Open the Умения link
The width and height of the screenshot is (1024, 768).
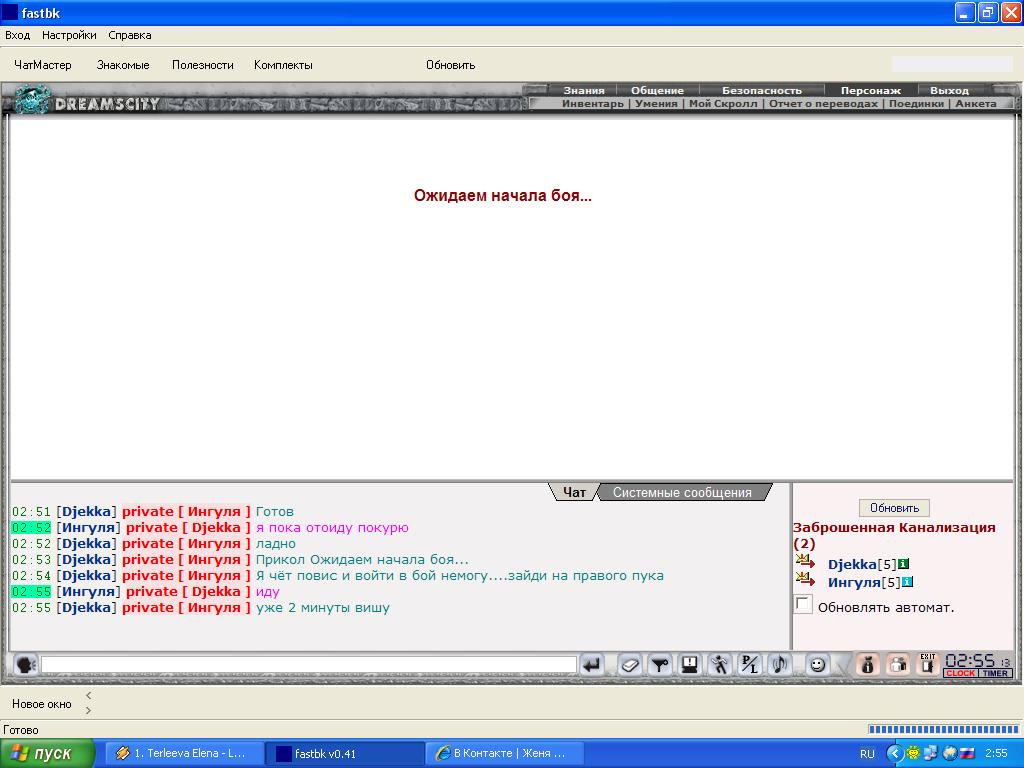[656, 103]
